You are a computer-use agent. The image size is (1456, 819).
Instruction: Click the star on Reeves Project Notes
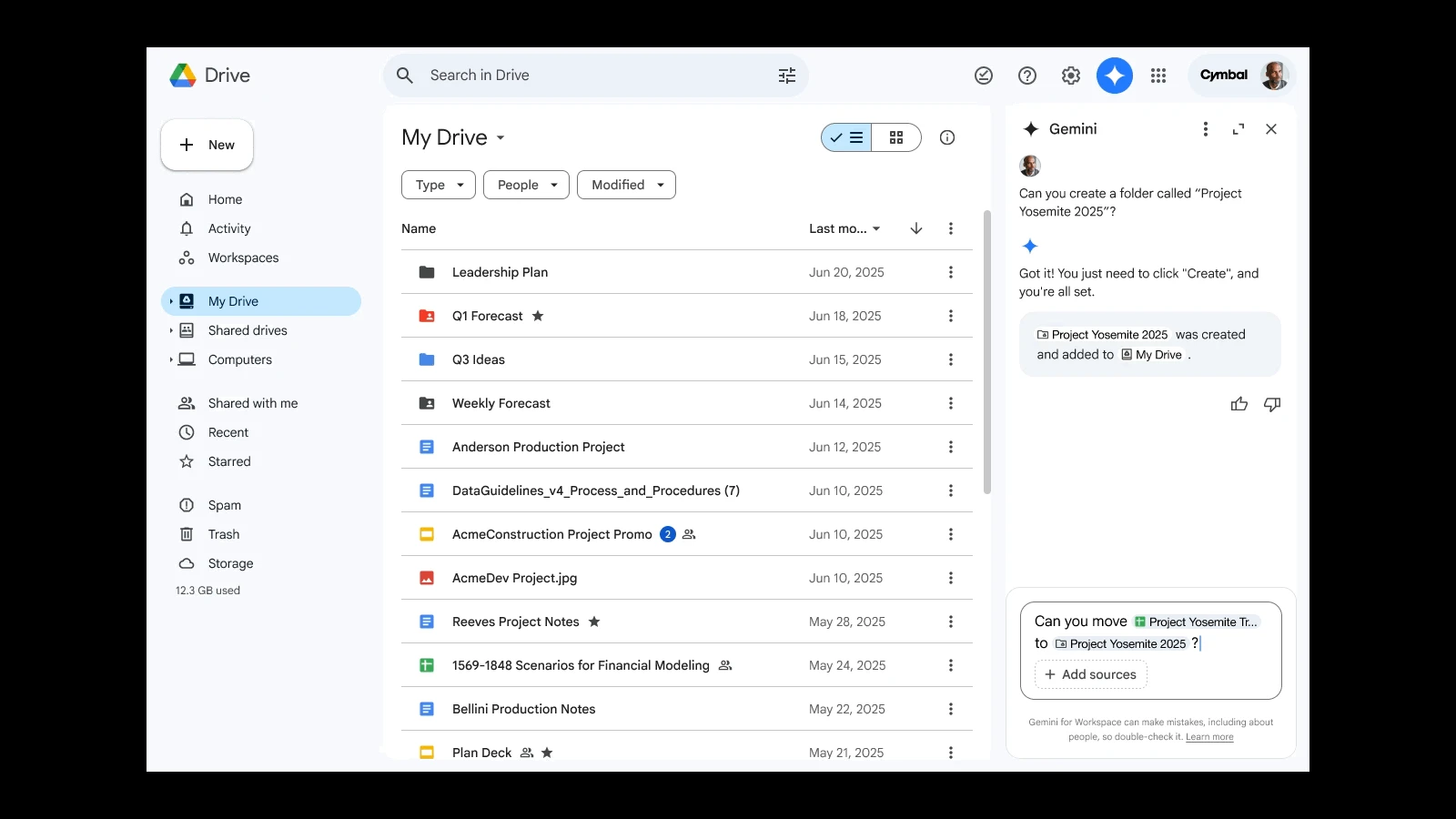click(594, 622)
